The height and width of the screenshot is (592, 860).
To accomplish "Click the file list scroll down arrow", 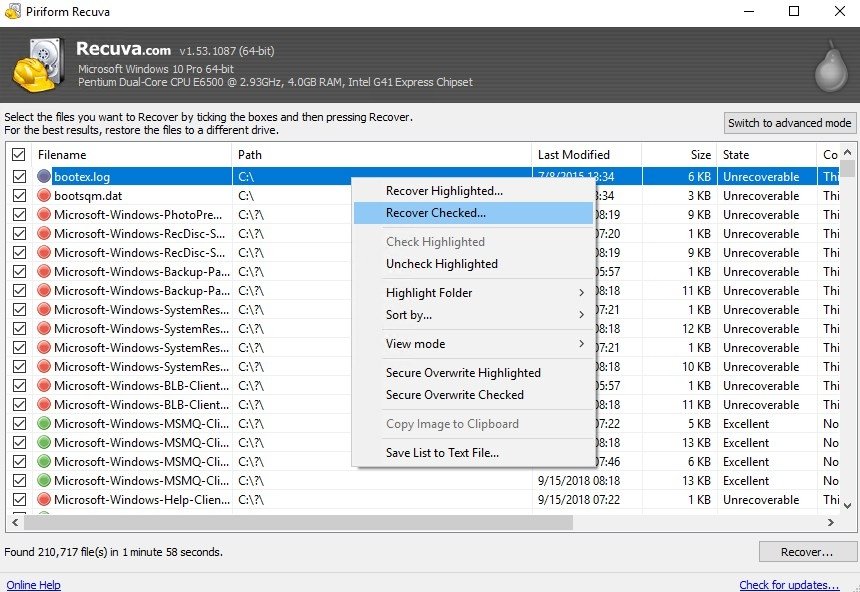I will [847, 505].
